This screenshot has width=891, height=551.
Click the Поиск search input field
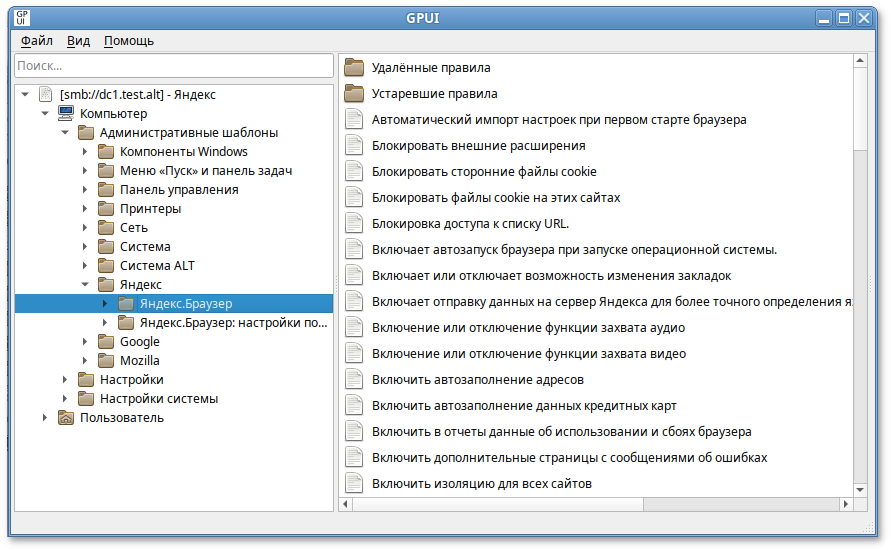tap(174, 66)
